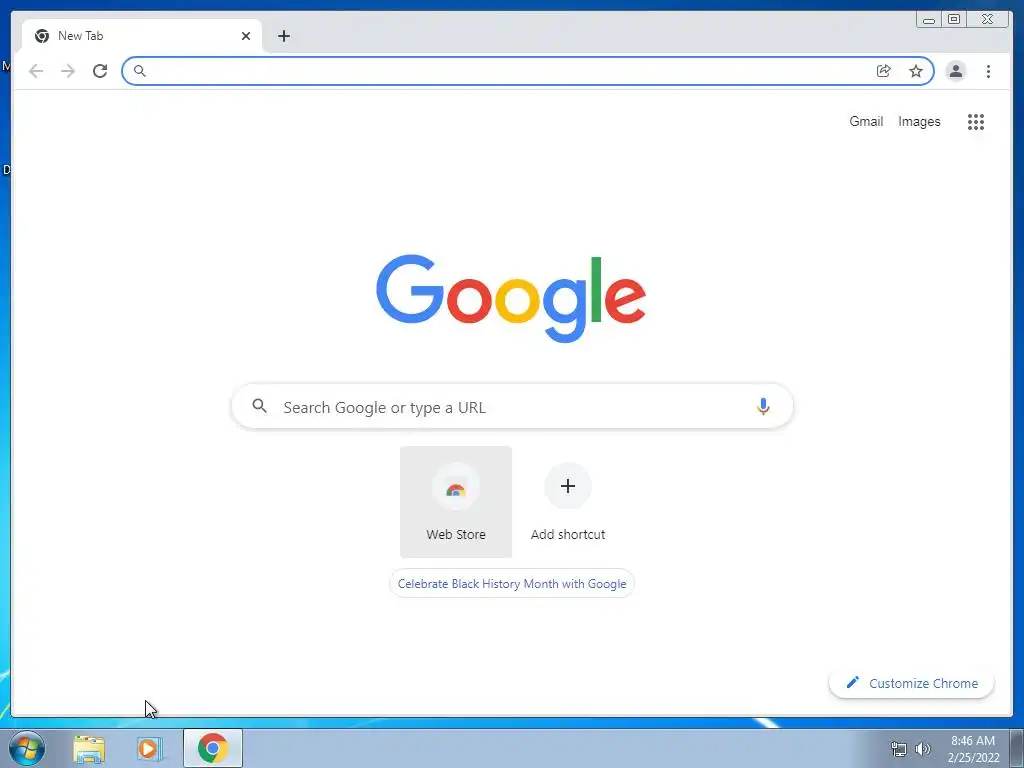Minimize the Chrome window

coord(929,20)
